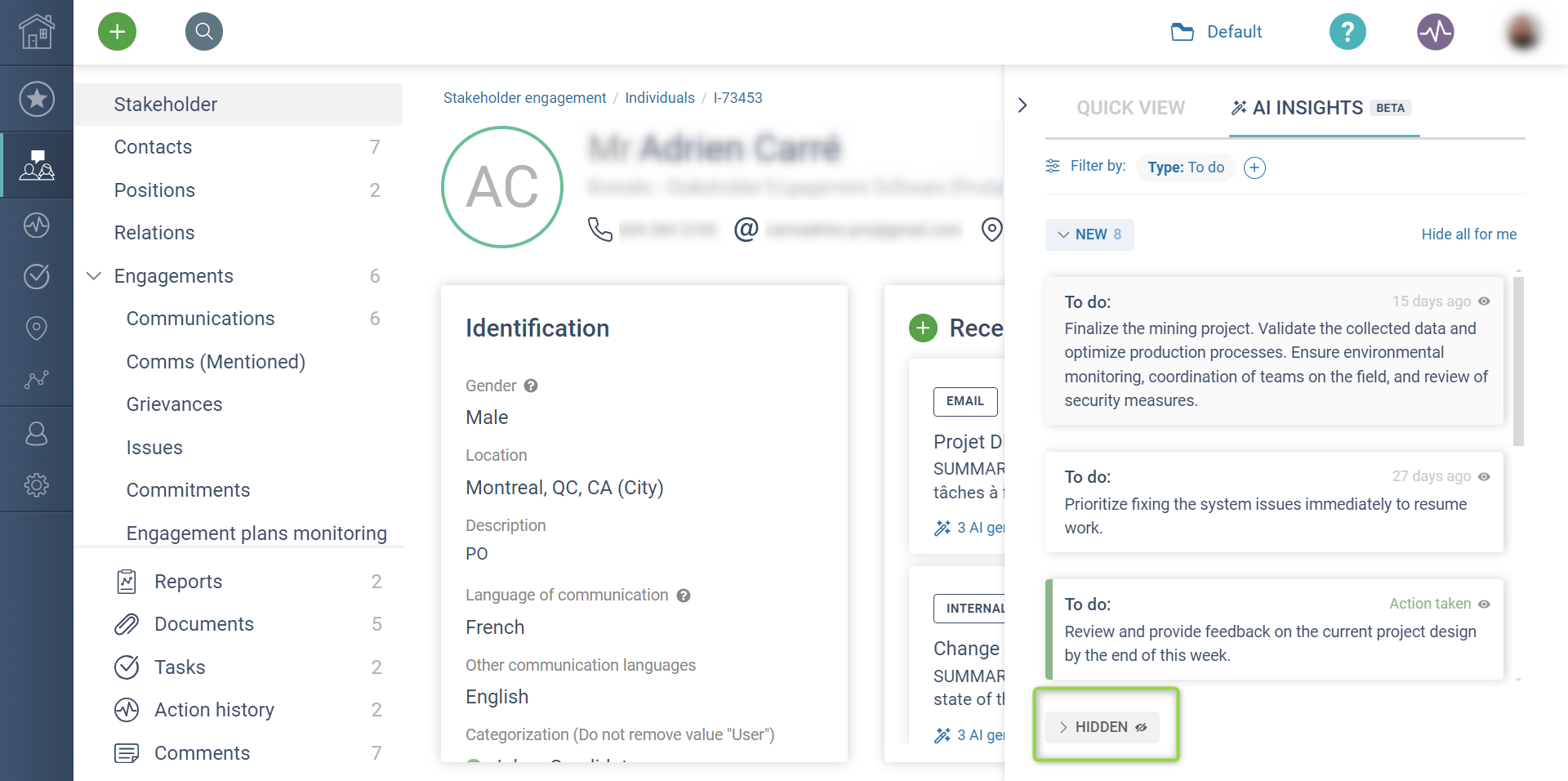This screenshot has height=781, width=1568.
Task: Open favorites star in left sidebar
Action: (x=37, y=99)
